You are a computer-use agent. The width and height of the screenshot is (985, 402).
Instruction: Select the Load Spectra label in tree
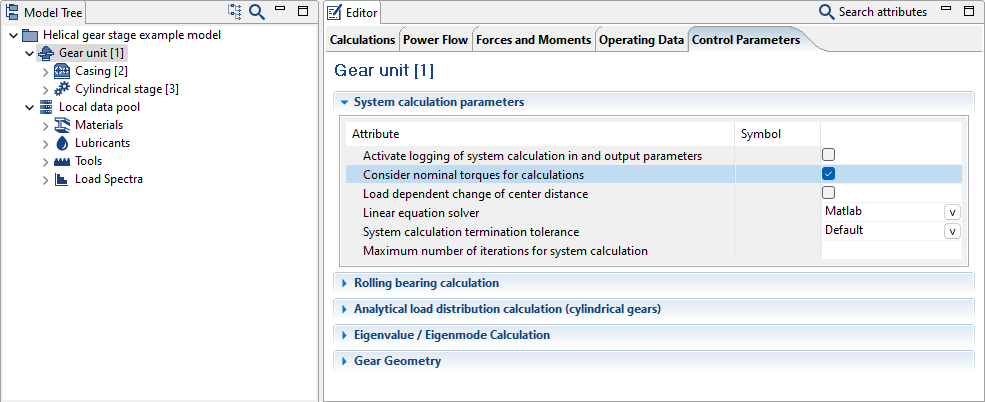(x=109, y=179)
